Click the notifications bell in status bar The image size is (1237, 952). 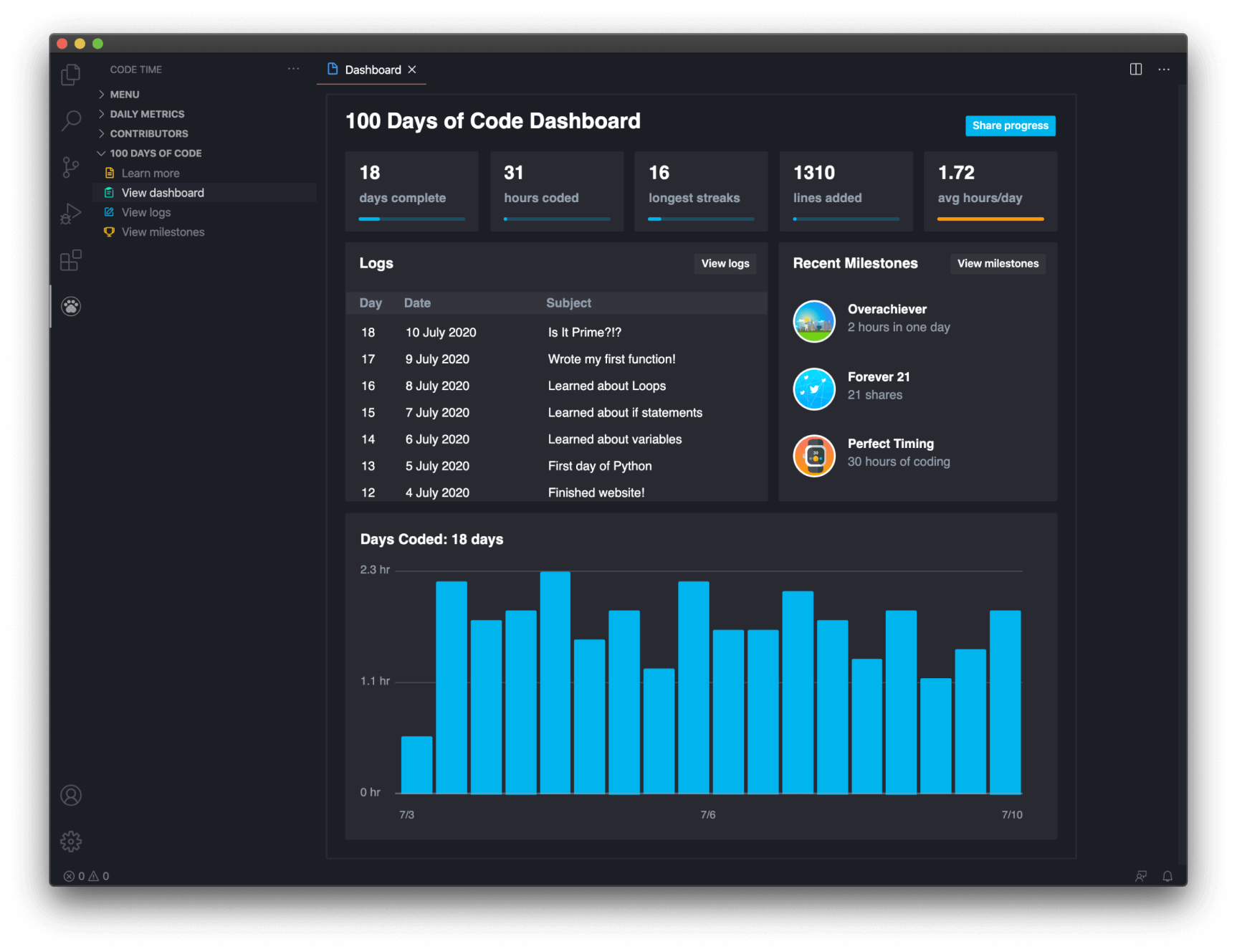[x=1167, y=875]
